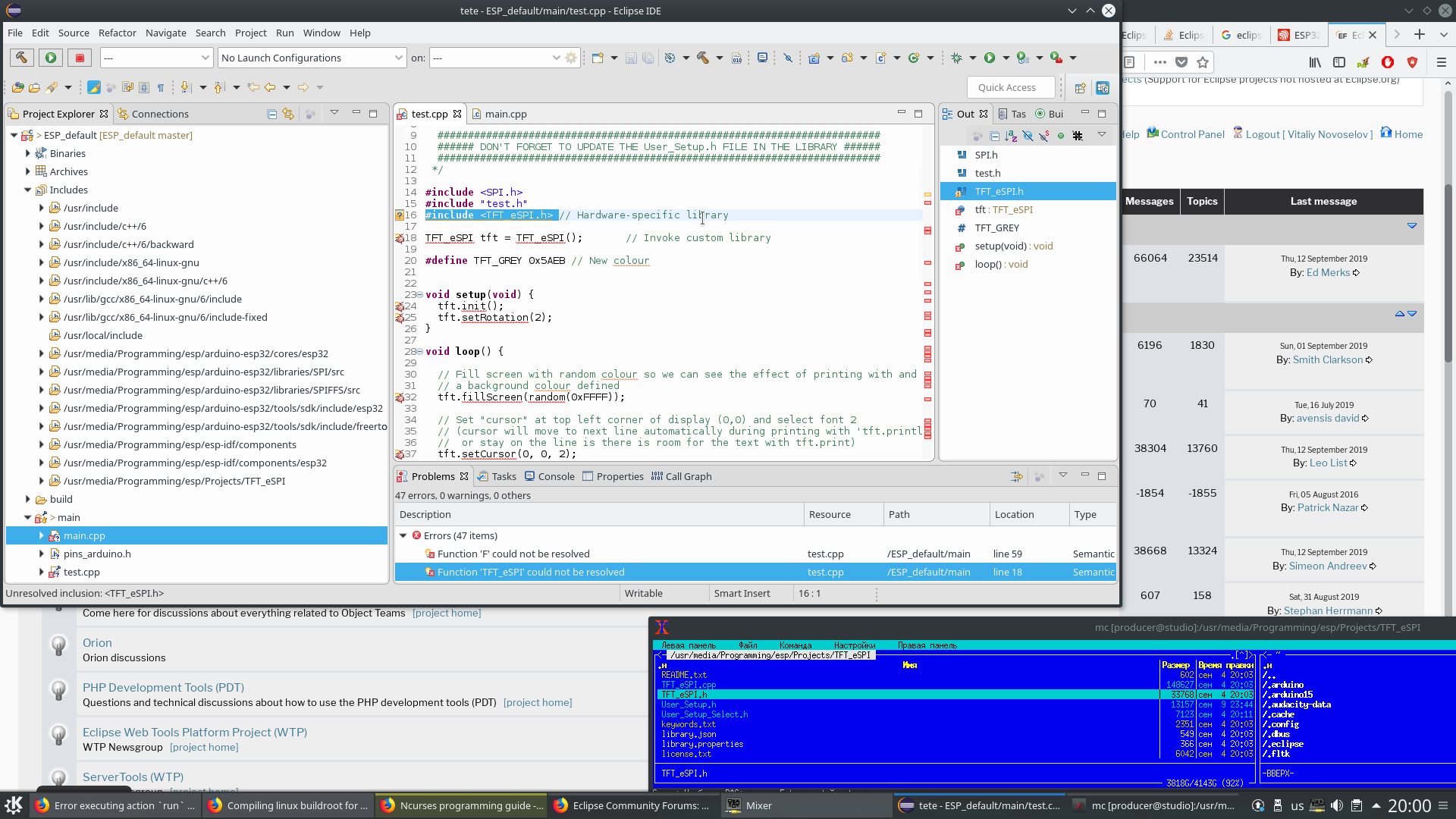Screen dimensions: 1456x819
Task: Toggle Mark Occurrences highlighter
Action: [x=93, y=88]
